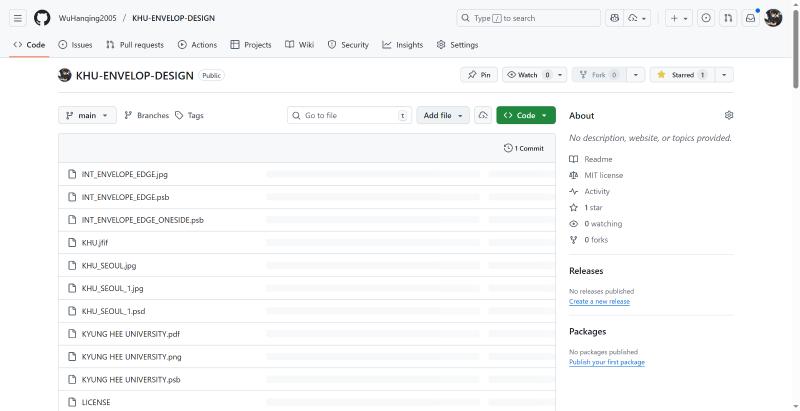Open the 1 Commit history link
800x411 pixels.
click(524, 148)
